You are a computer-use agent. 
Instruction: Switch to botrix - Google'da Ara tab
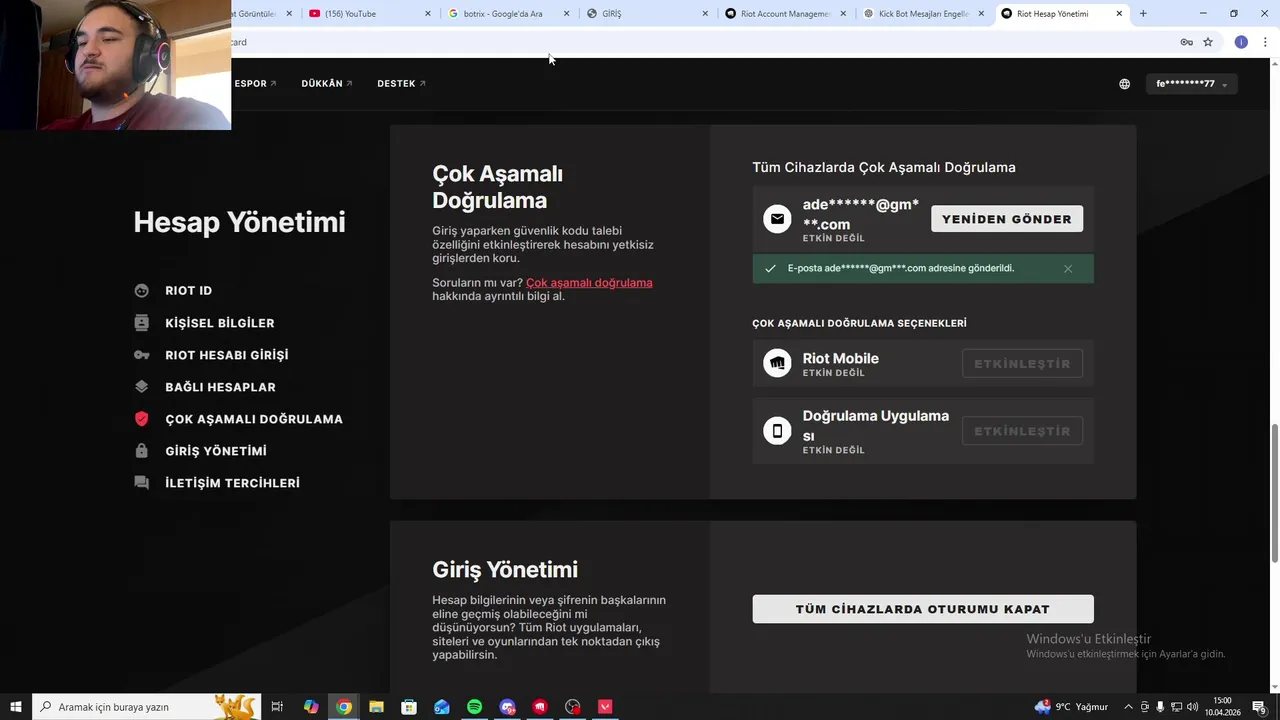508,14
